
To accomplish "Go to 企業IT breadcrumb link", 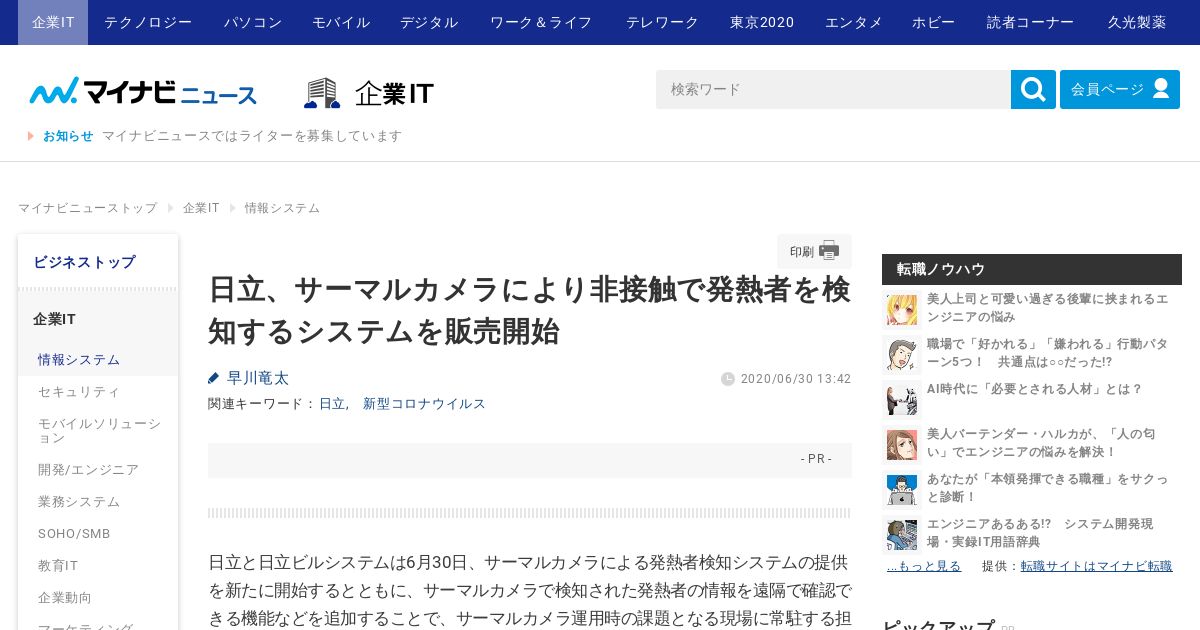I will [x=201, y=208].
